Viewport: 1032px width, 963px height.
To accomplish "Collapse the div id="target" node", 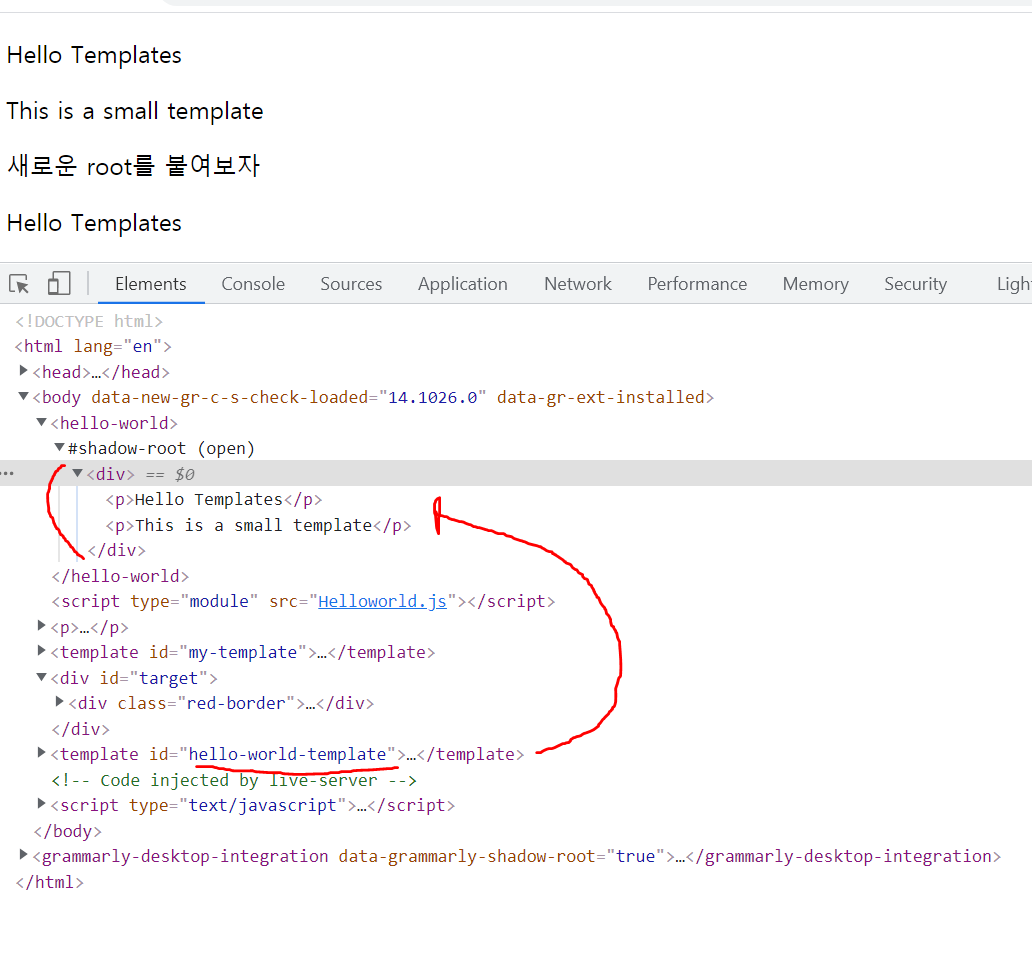I will pos(41,677).
